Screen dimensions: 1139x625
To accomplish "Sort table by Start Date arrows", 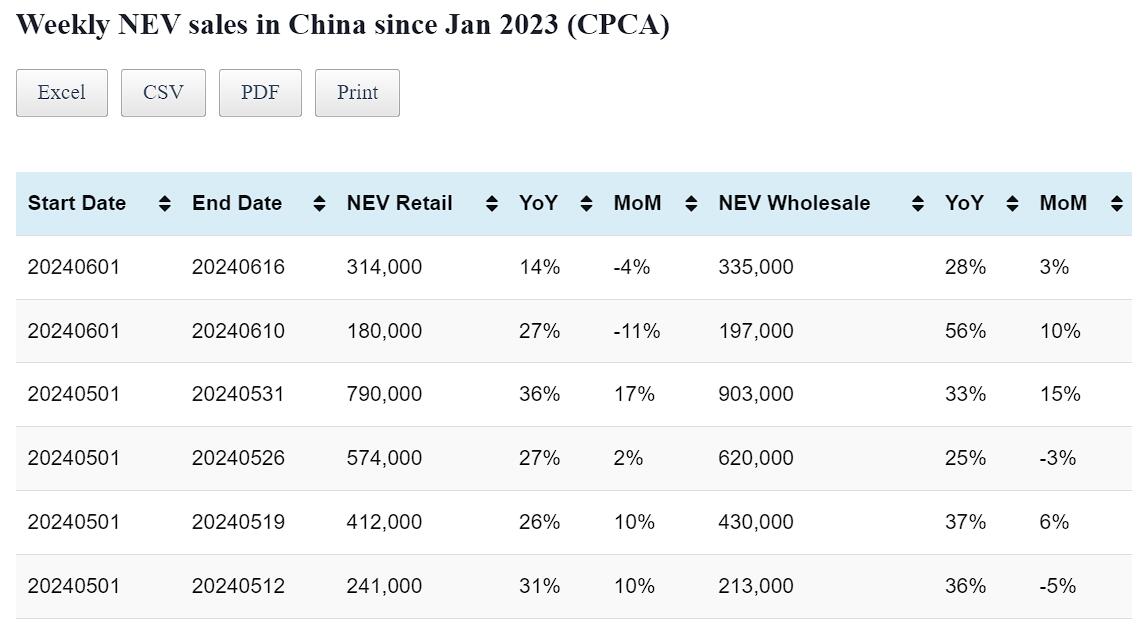I will tap(165, 204).
